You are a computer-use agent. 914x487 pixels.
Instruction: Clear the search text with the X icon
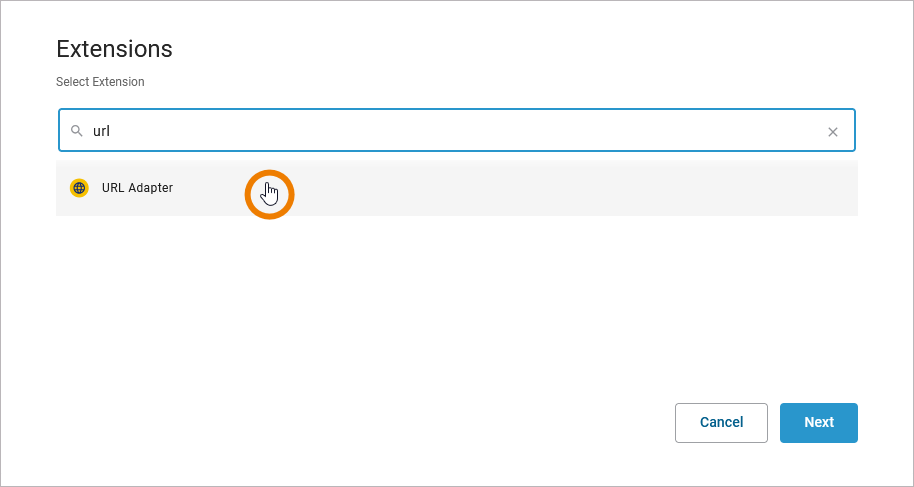click(832, 131)
